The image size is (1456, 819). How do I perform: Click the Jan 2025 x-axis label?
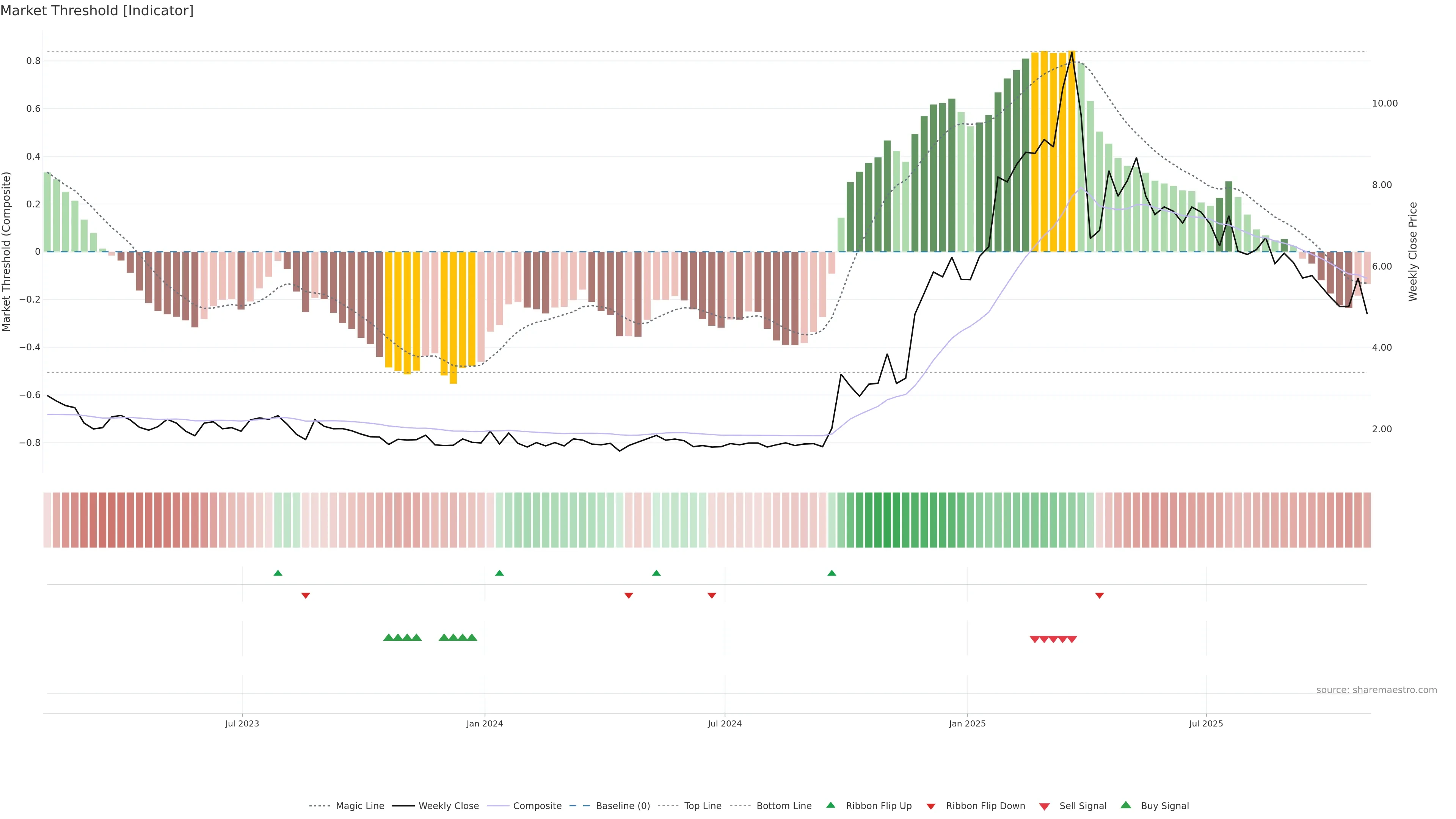coord(967,723)
